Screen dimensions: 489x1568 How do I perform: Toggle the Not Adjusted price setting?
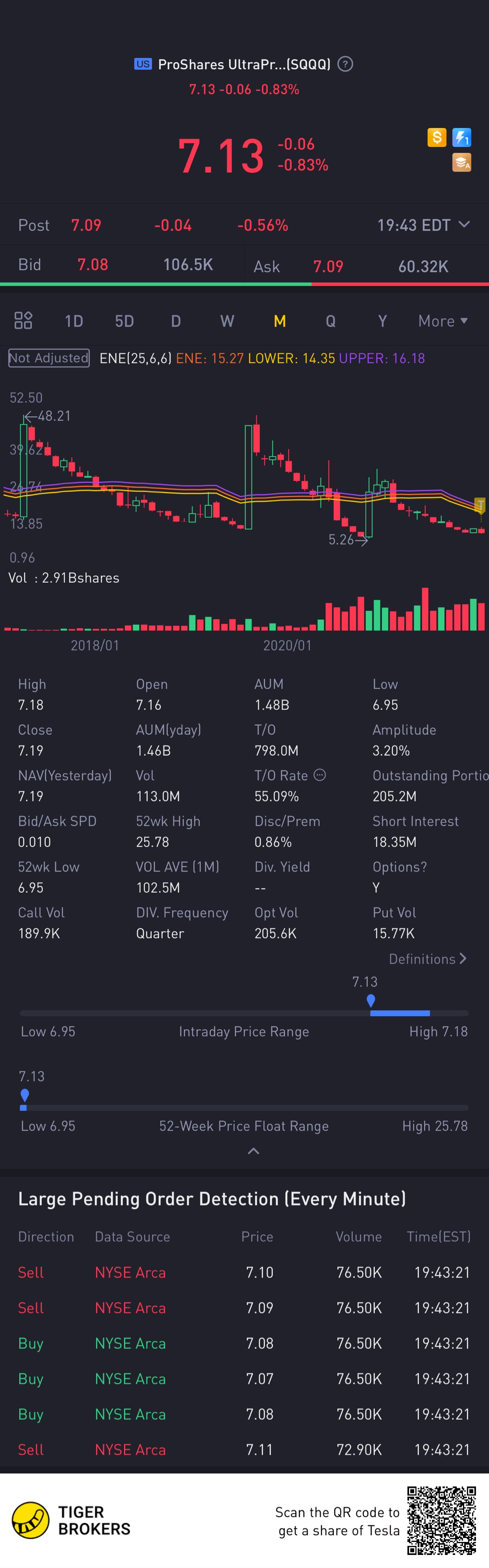point(49,358)
